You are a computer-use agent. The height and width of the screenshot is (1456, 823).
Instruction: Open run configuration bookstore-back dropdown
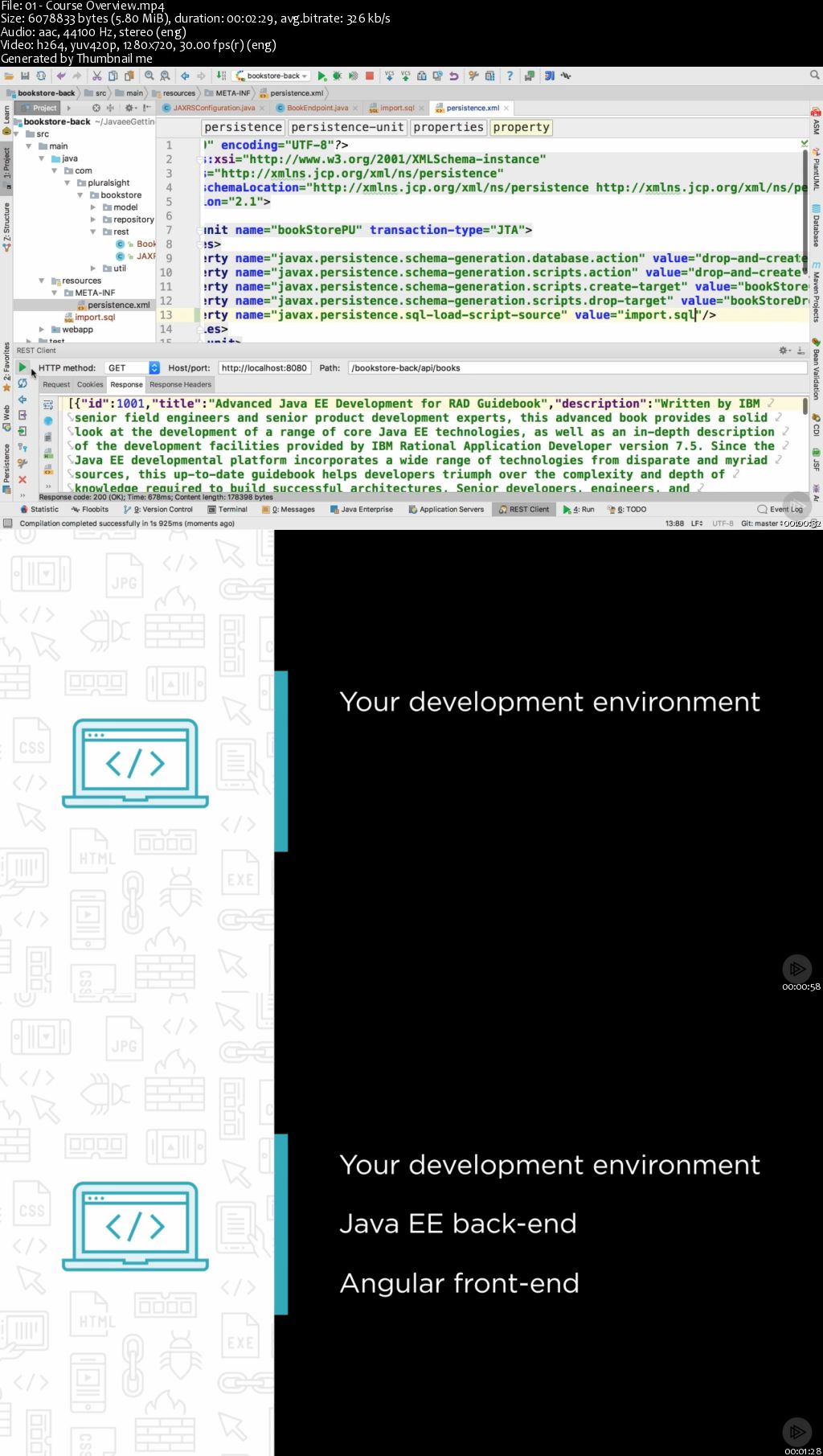point(273,76)
